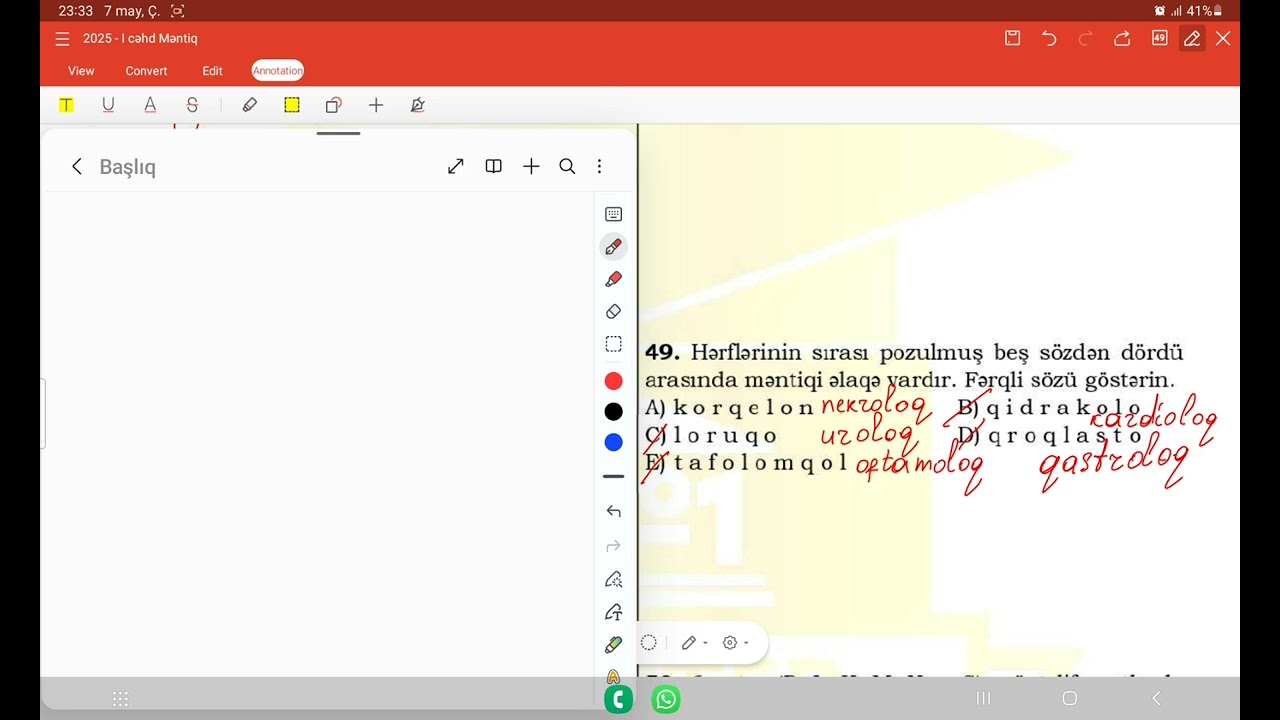Choose the red color swatch
The height and width of the screenshot is (720, 1280).
coord(614,381)
